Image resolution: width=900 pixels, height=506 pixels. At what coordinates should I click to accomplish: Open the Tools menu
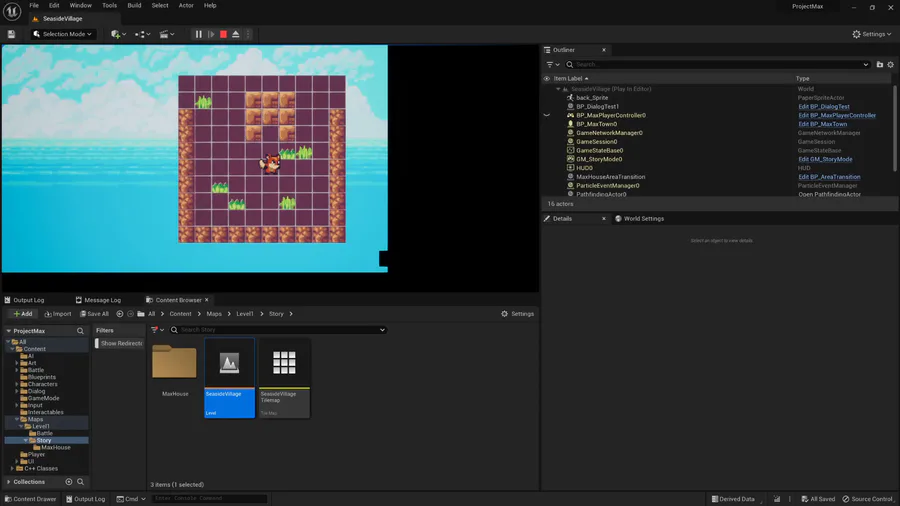(109, 5)
